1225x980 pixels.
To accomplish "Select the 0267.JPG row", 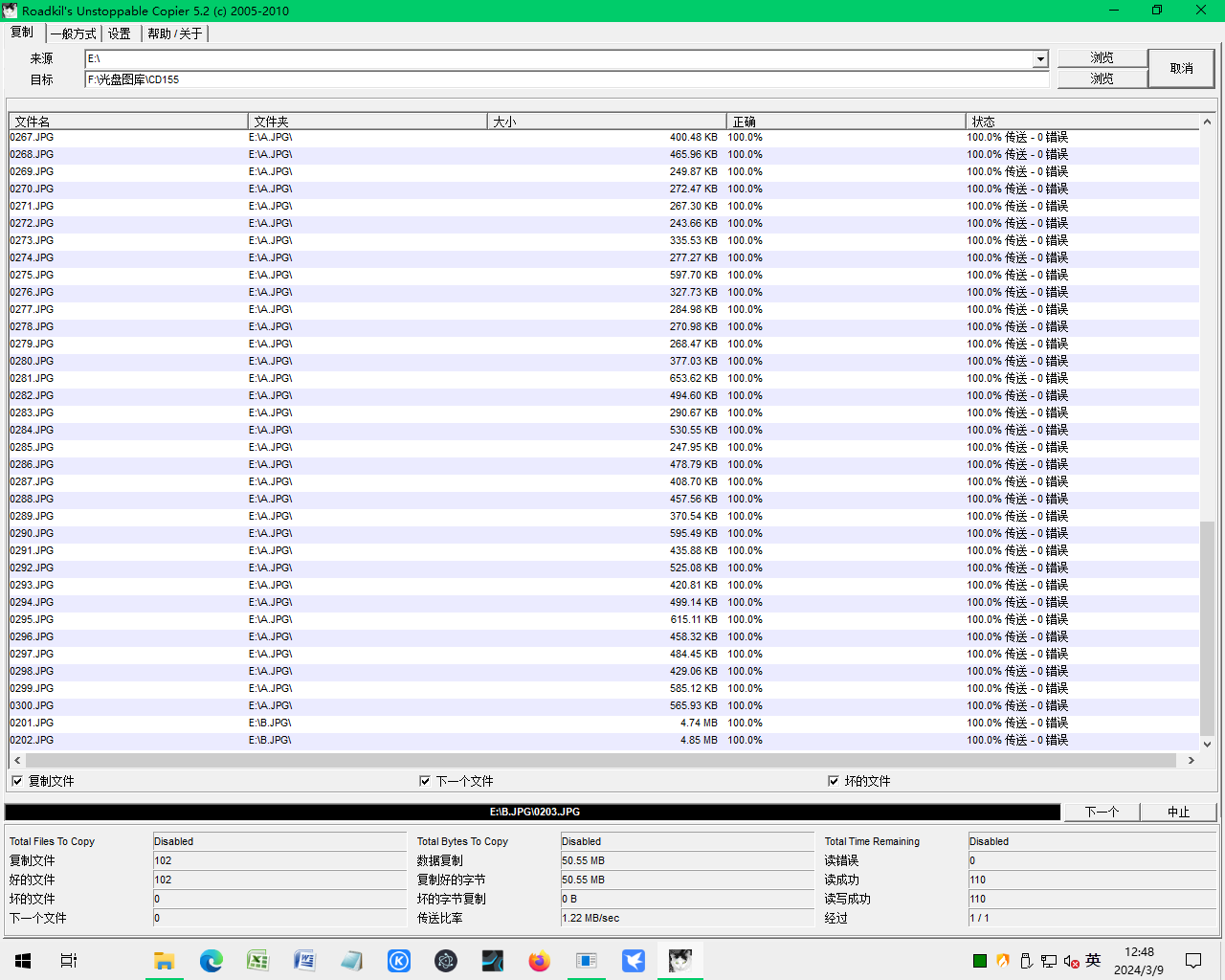I will point(604,137).
